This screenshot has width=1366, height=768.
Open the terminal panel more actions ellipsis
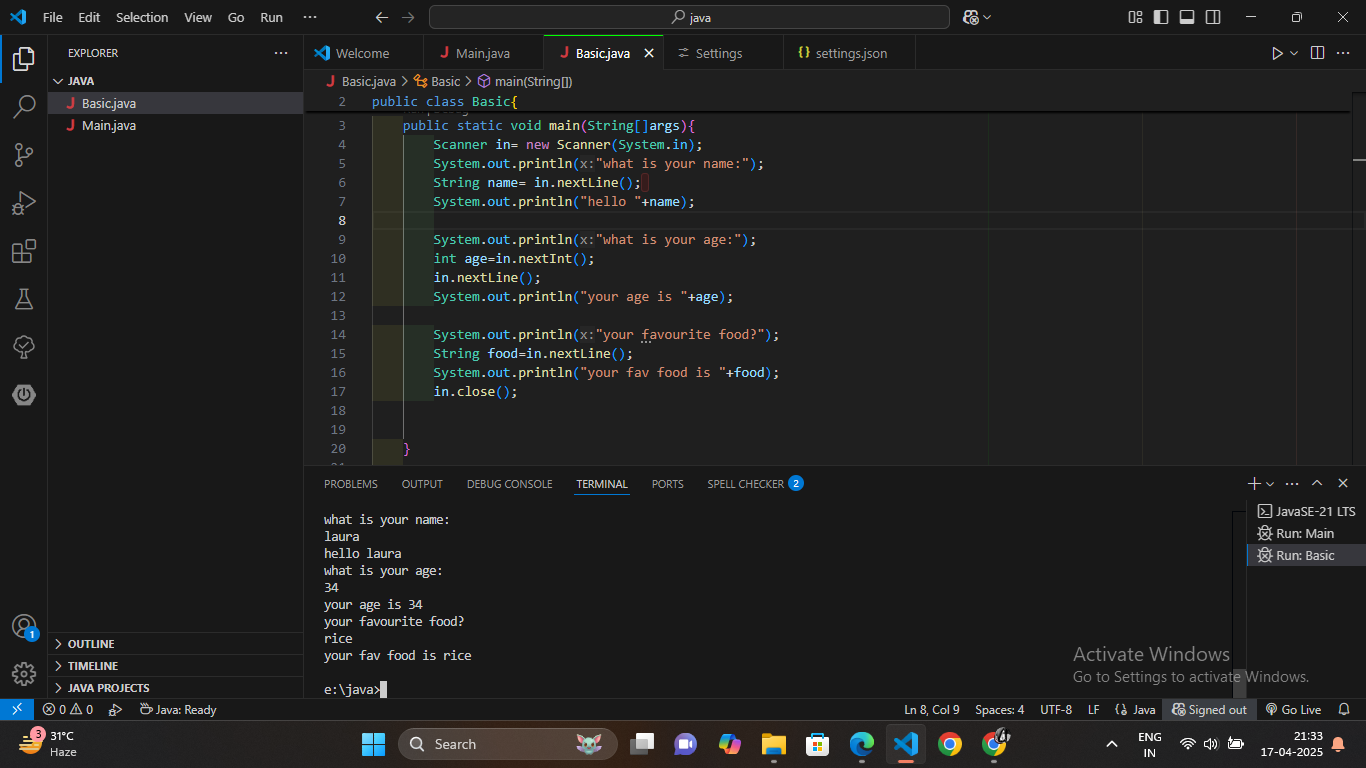pos(1292,483)
